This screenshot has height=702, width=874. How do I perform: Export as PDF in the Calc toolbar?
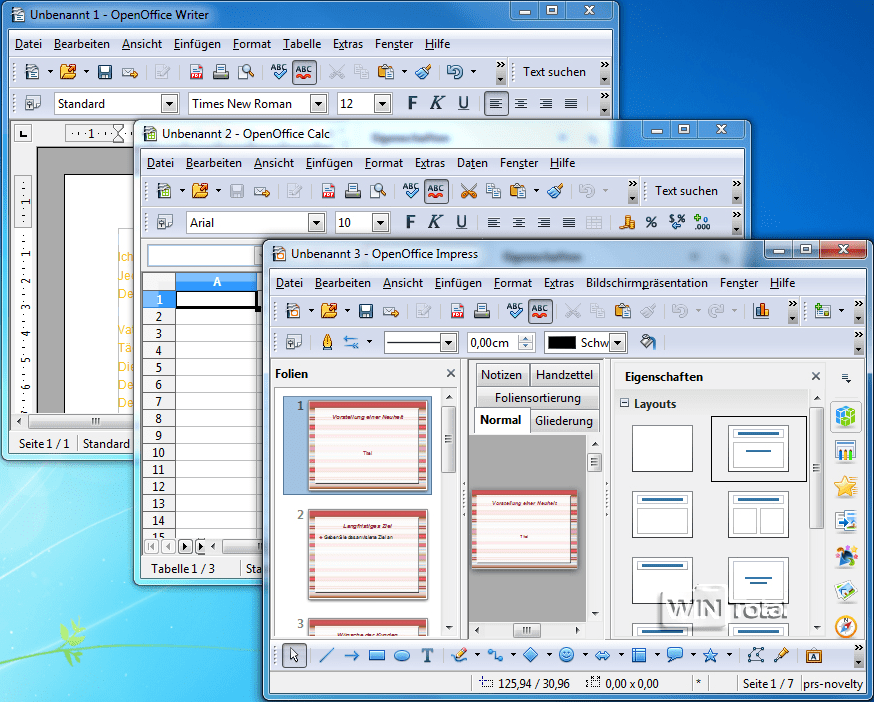pyautogui.click(x=328, y=191)
